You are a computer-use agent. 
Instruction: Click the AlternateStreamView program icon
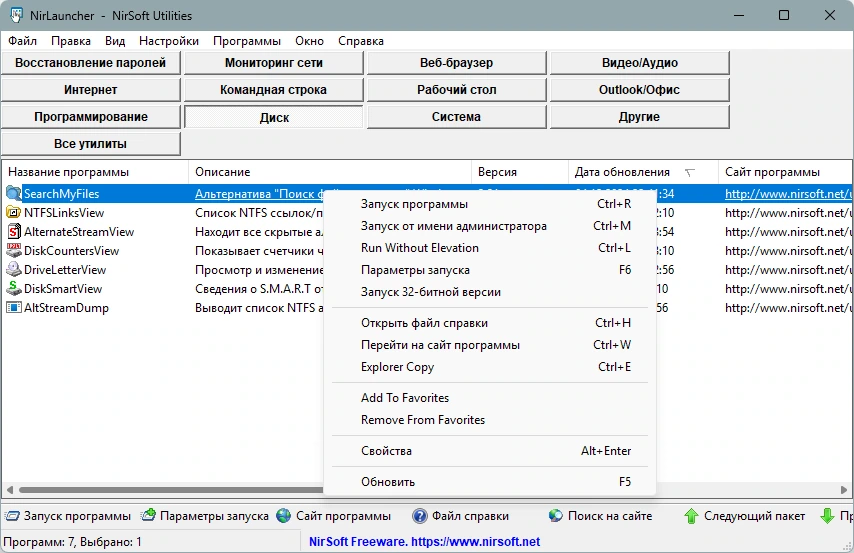click(14, 232)
